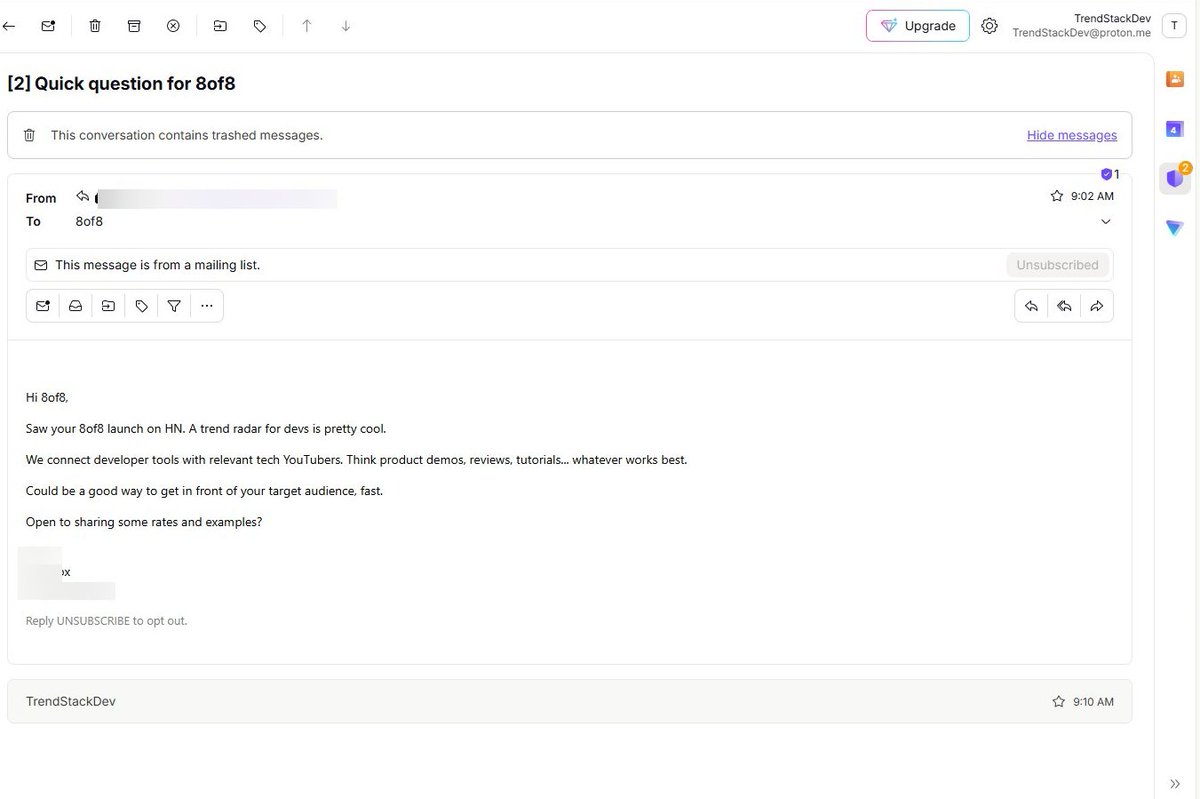Open Security Center shield panel
This screenshot has width=1200, height=799.
point(1175,179)
